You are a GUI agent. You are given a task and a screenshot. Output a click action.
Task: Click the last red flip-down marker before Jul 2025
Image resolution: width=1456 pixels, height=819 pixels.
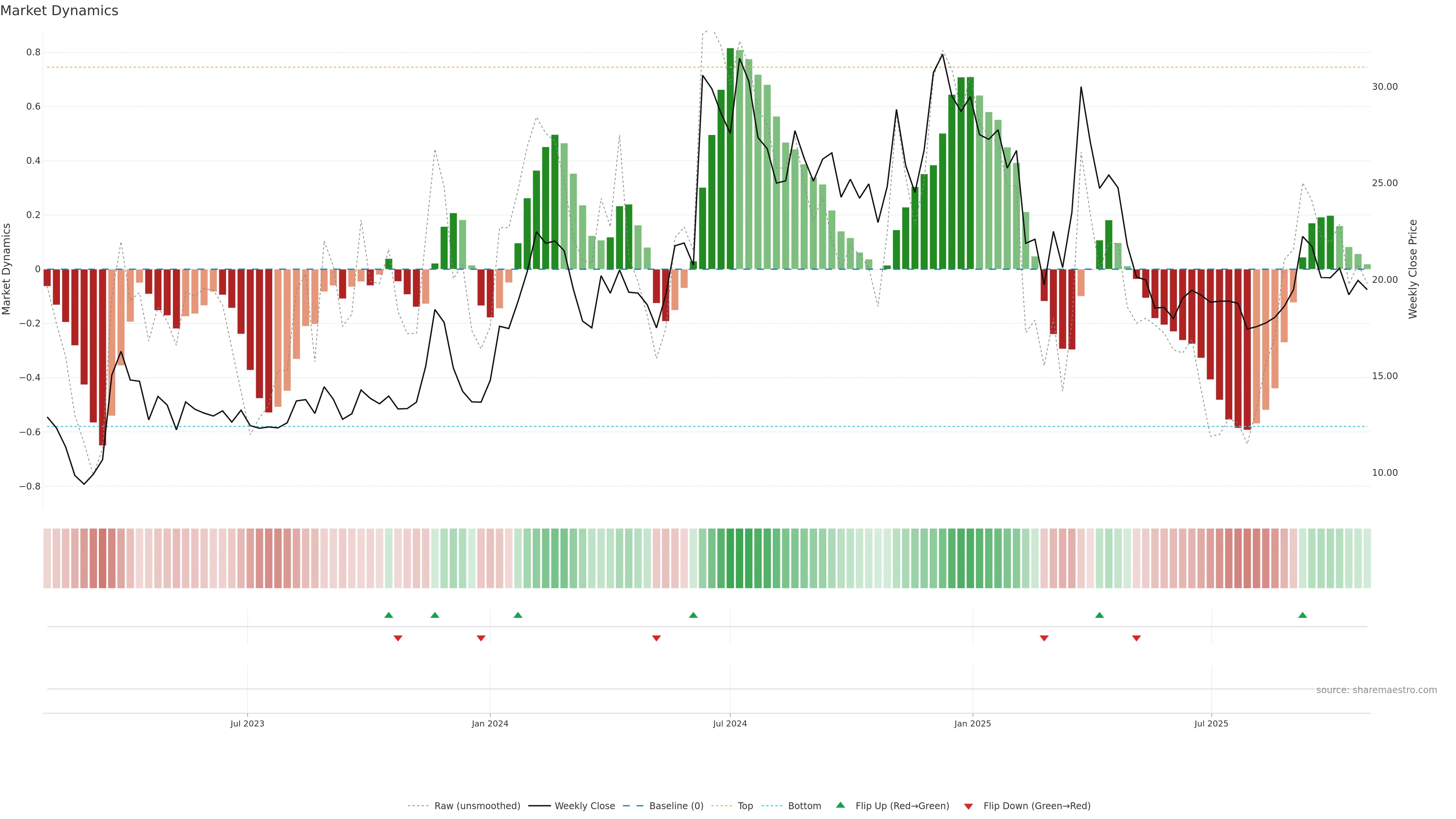click(x=1136, y=638)
